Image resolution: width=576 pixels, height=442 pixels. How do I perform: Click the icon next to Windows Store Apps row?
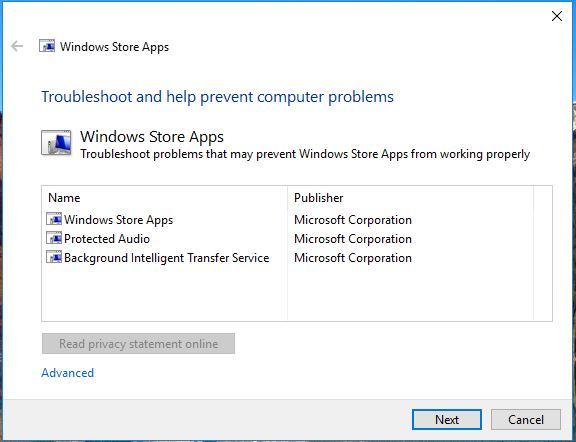(x=54, y=219)
